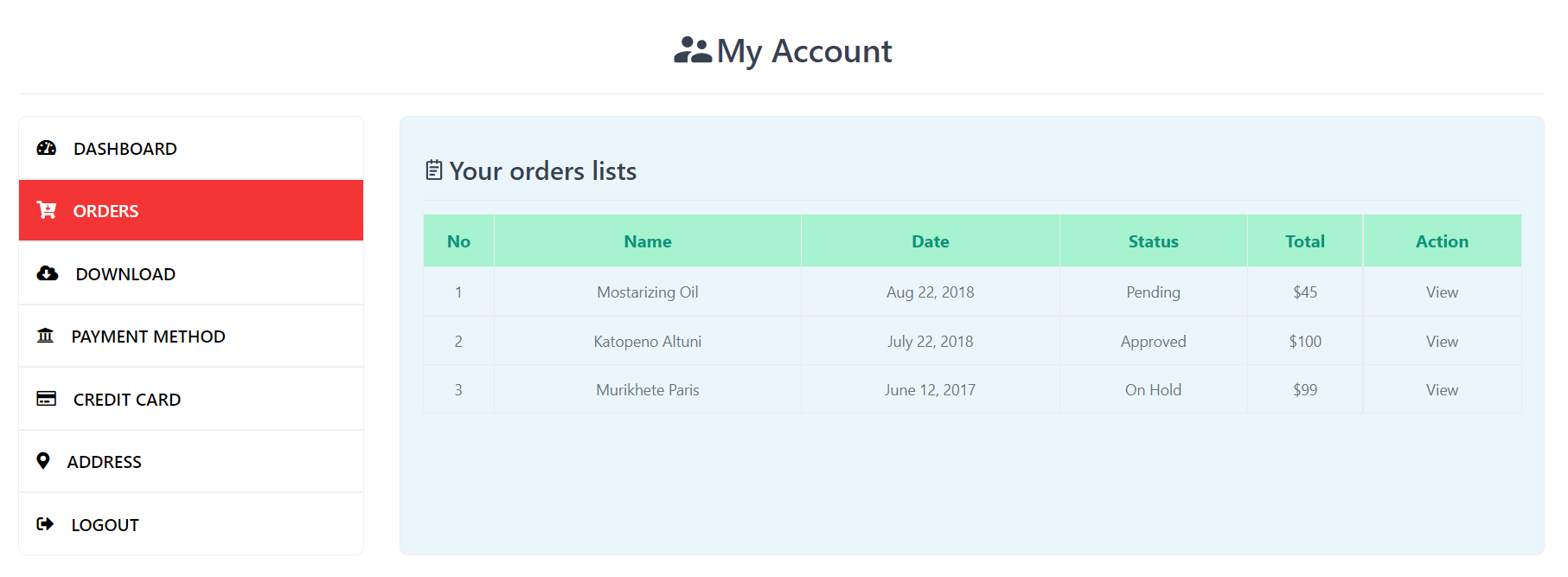Click the map pin address icon

click(43, 461)
